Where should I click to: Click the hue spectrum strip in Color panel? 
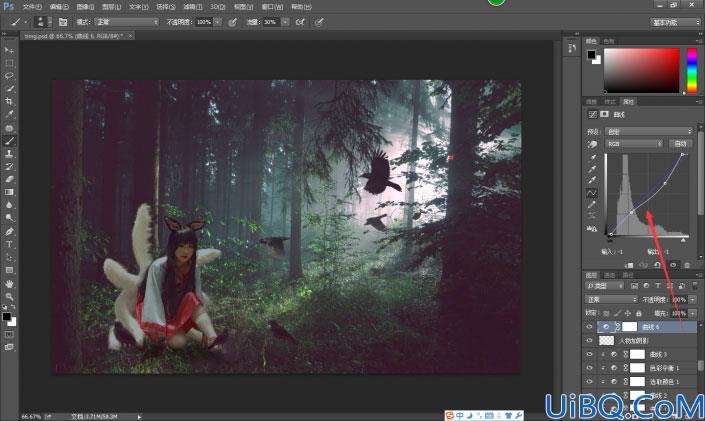pos(692,71)
